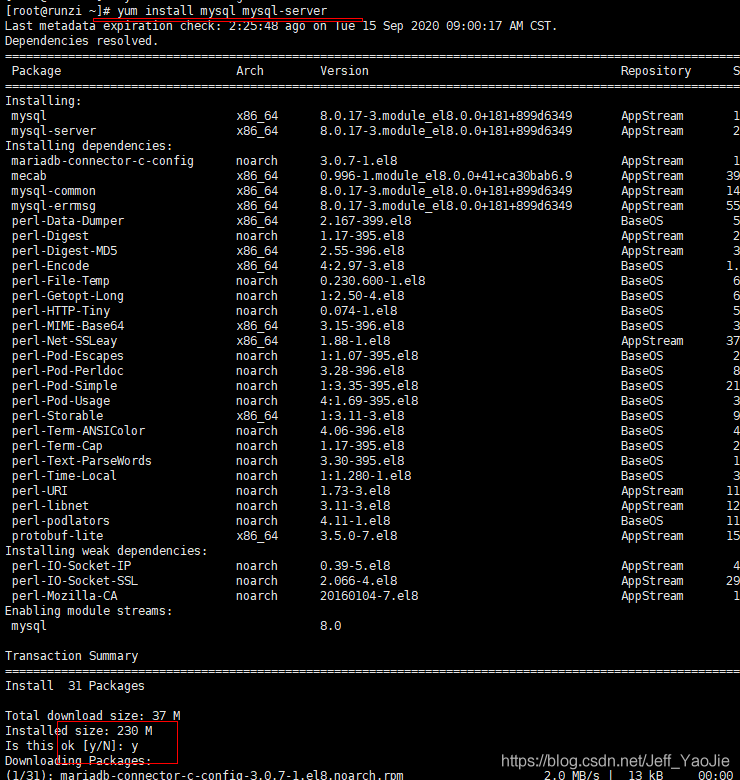Screen dimensions: 740x780
Task: Click the mysql module stream version 8.0
Action: (331, 626)
